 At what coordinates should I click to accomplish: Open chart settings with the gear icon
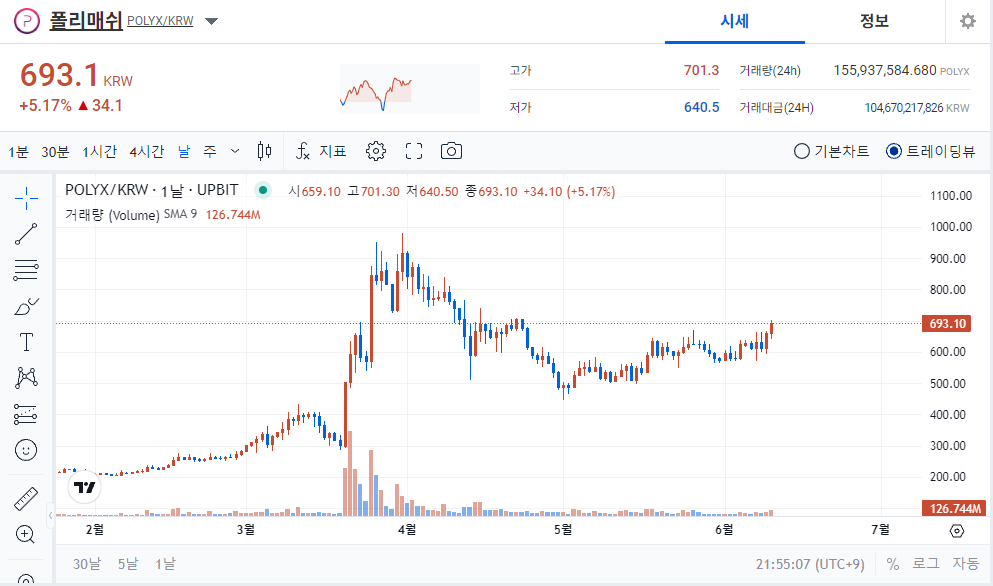click(x=375, y=151)
